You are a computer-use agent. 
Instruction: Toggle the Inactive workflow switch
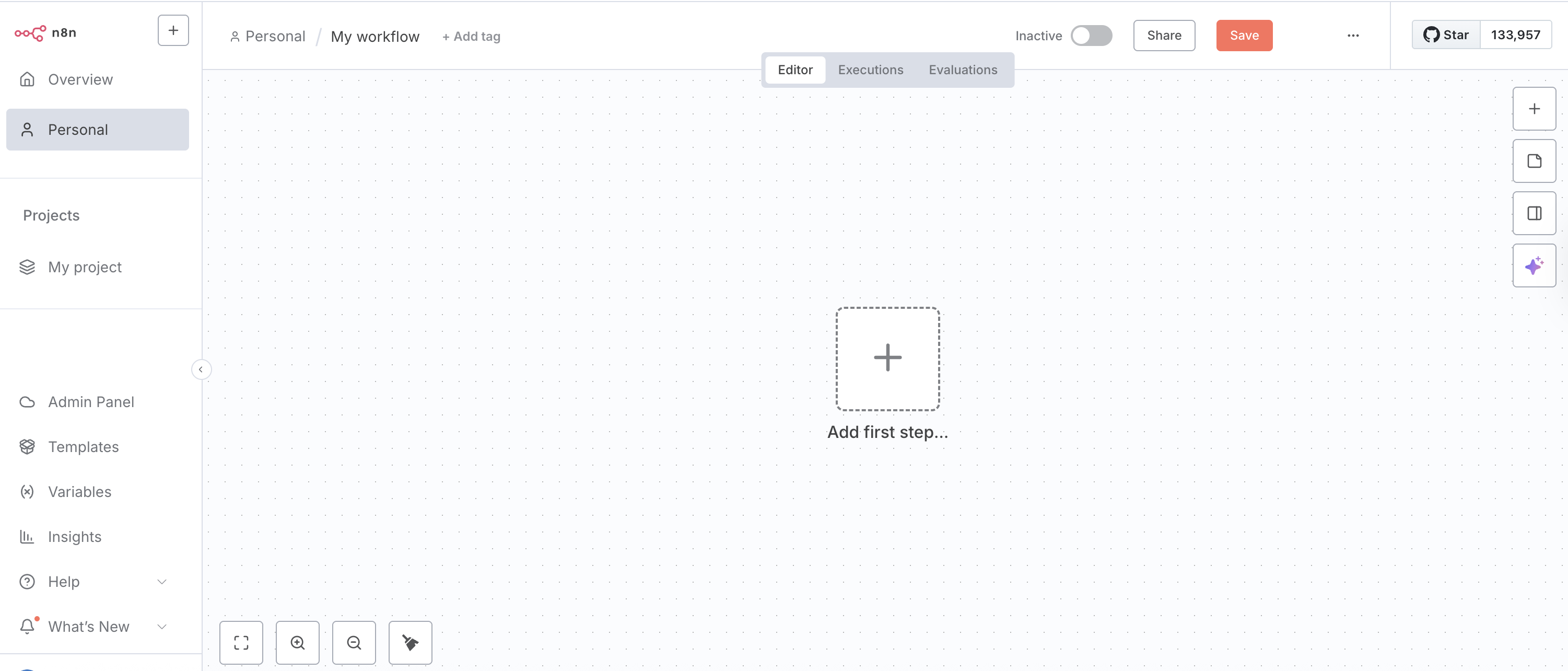pos(1092,36)
